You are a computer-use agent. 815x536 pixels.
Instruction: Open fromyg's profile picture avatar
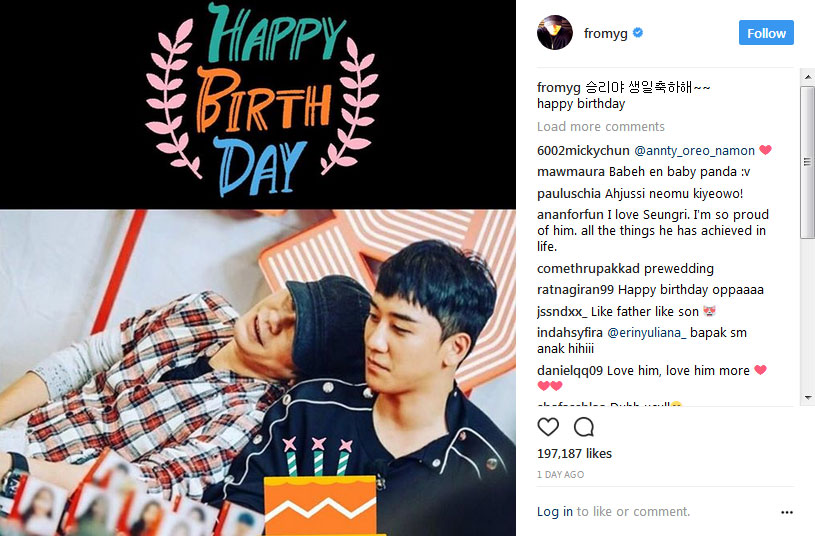click(x=555, y=32)
